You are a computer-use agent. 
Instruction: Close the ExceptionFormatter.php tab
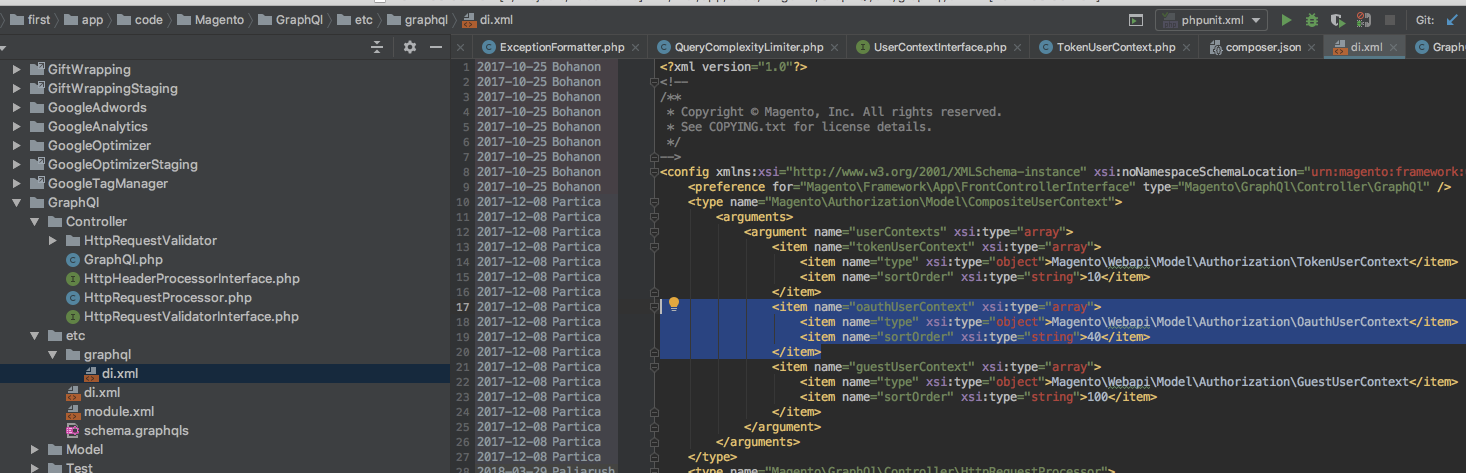point(636,47)
